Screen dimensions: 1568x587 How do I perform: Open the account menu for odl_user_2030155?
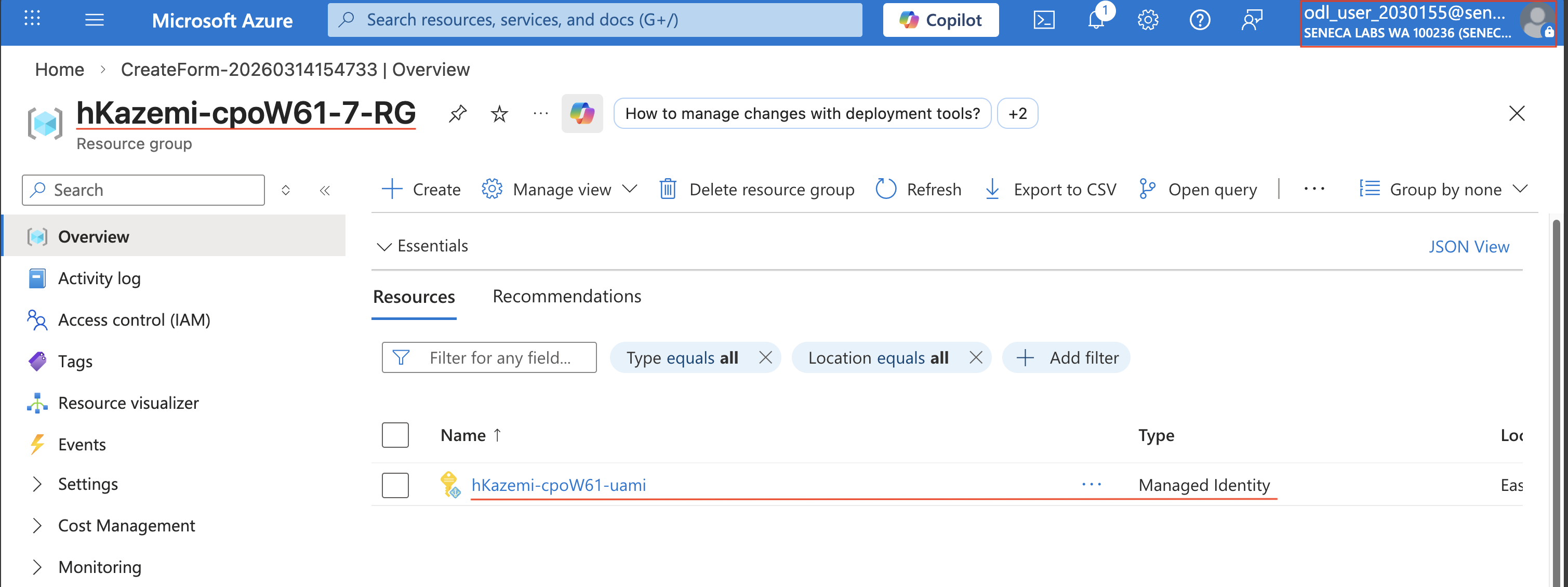tap(1427, 23)
